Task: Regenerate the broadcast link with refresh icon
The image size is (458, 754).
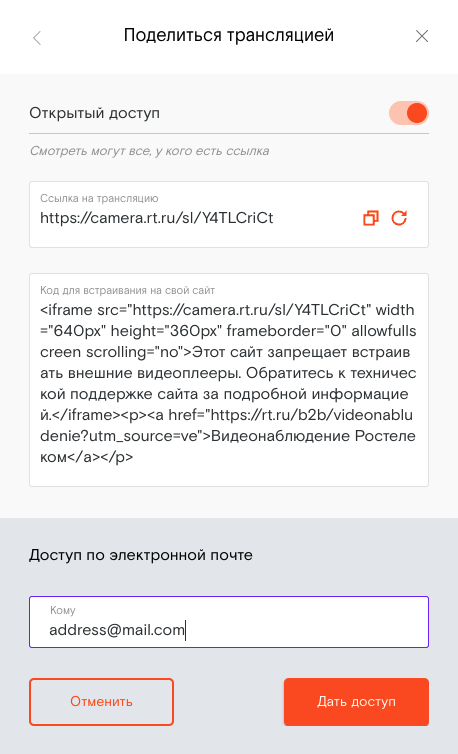Action: click(399, 218)
